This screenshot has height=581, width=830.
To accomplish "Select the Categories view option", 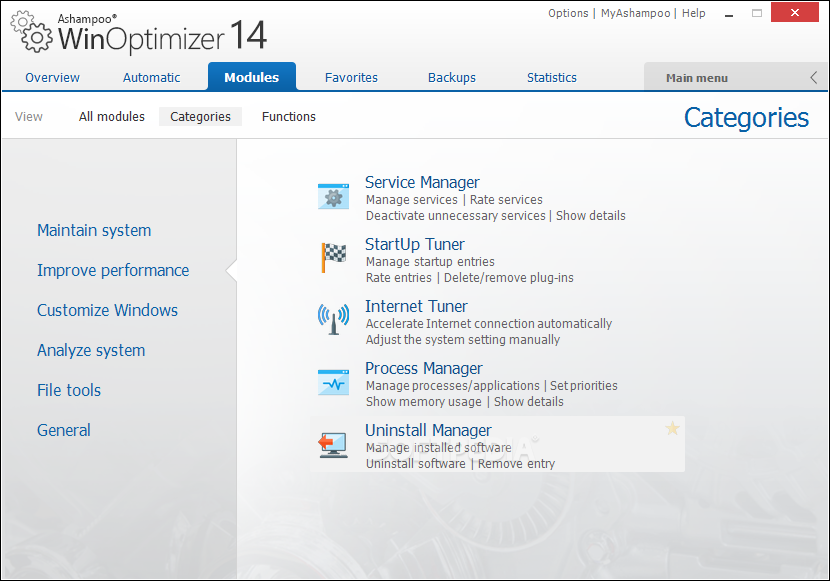I will (200, 116).
